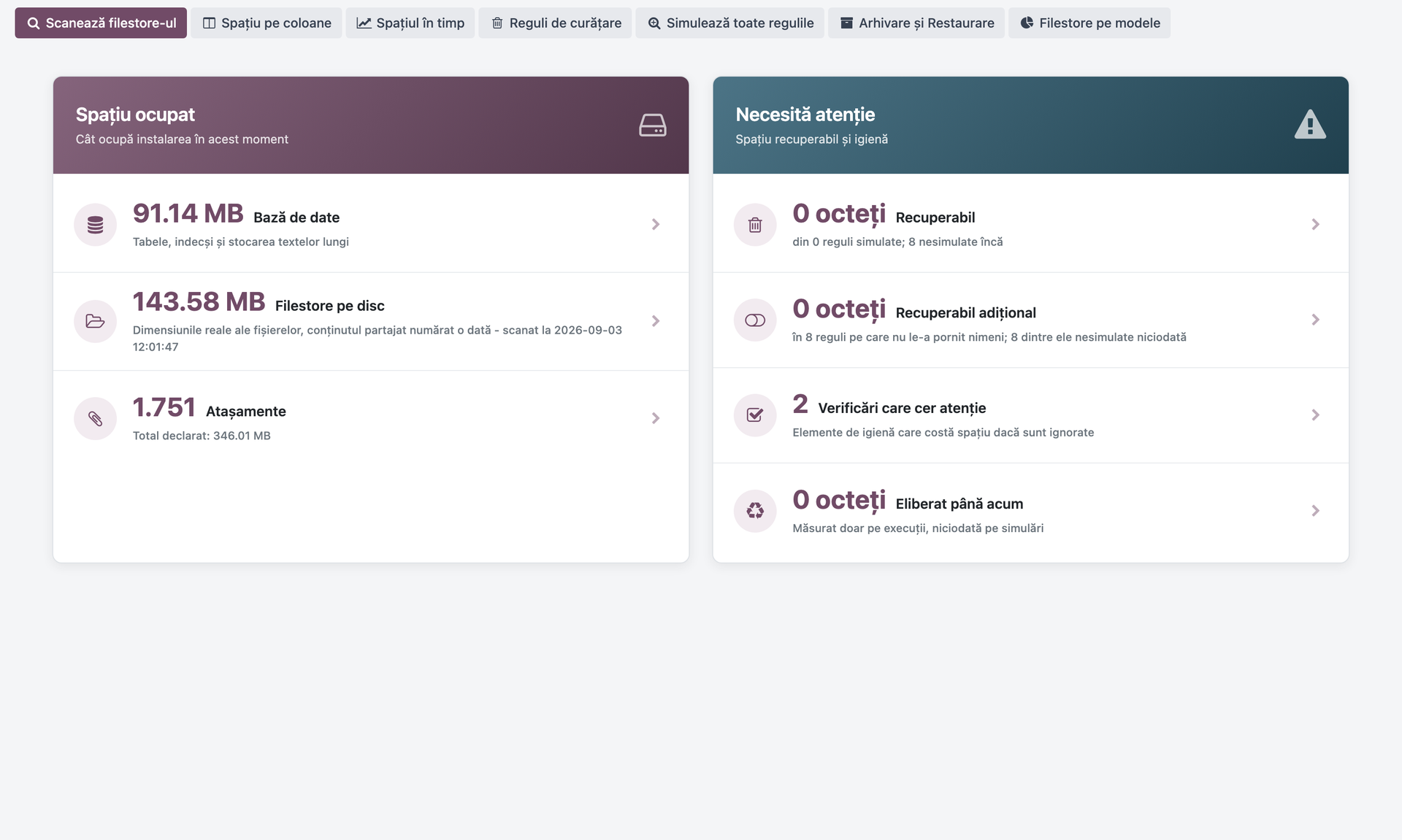The image size is (1402, 840).
Task: Expand the Recuperabil adițional row chevron
Action: 1315,320
